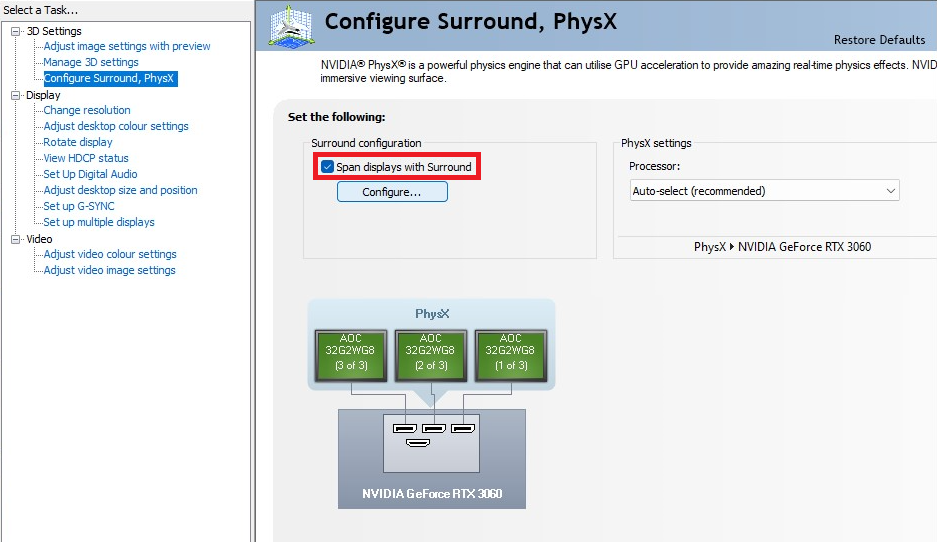
Task: Click the NVIDIA GeForce RTX 3060 diagram label
Action: pos(432,494)
